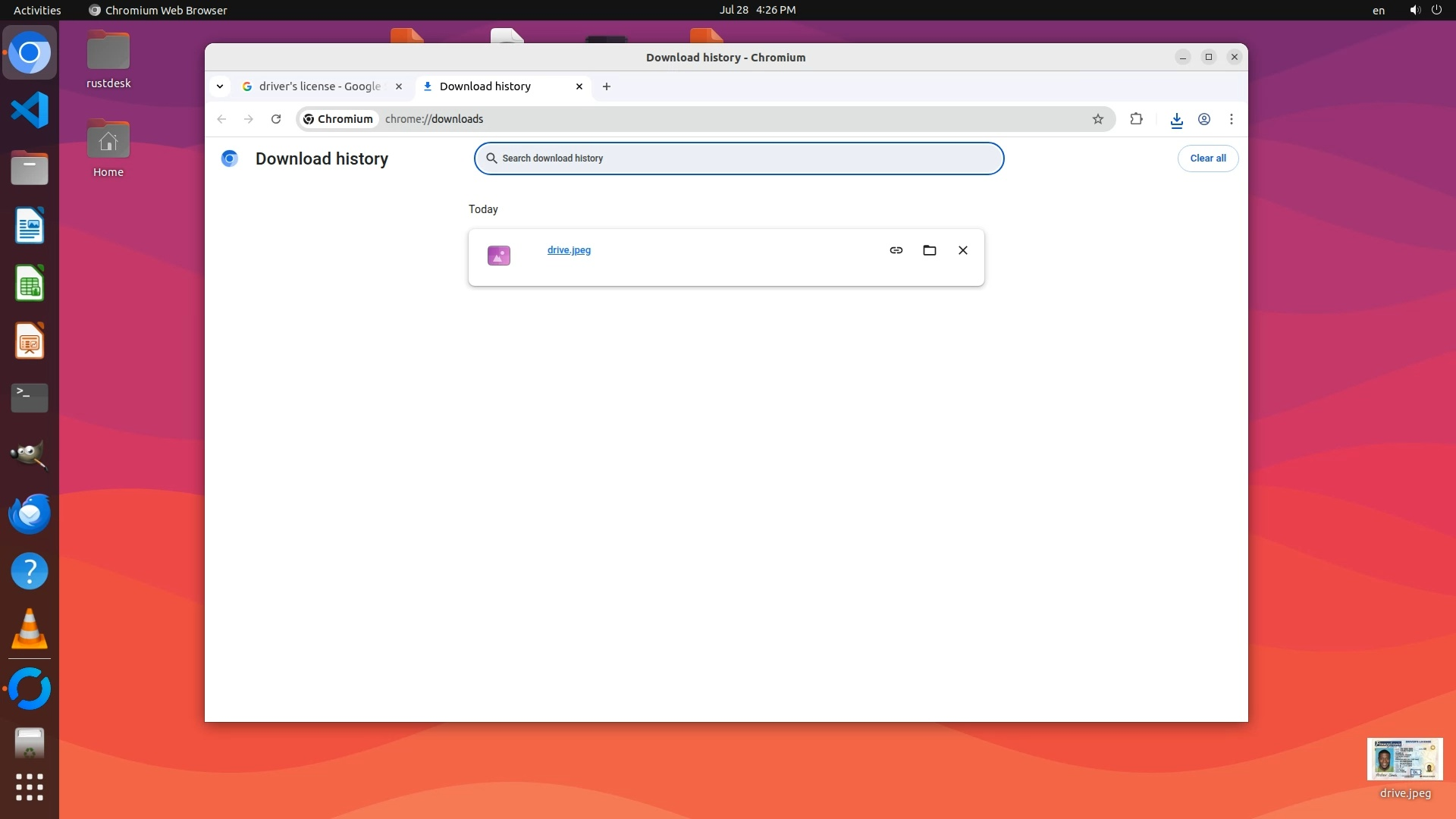This screenshot has width=1456, height=819.
Task: Open a new tab
Action: (x=607, y=86)
